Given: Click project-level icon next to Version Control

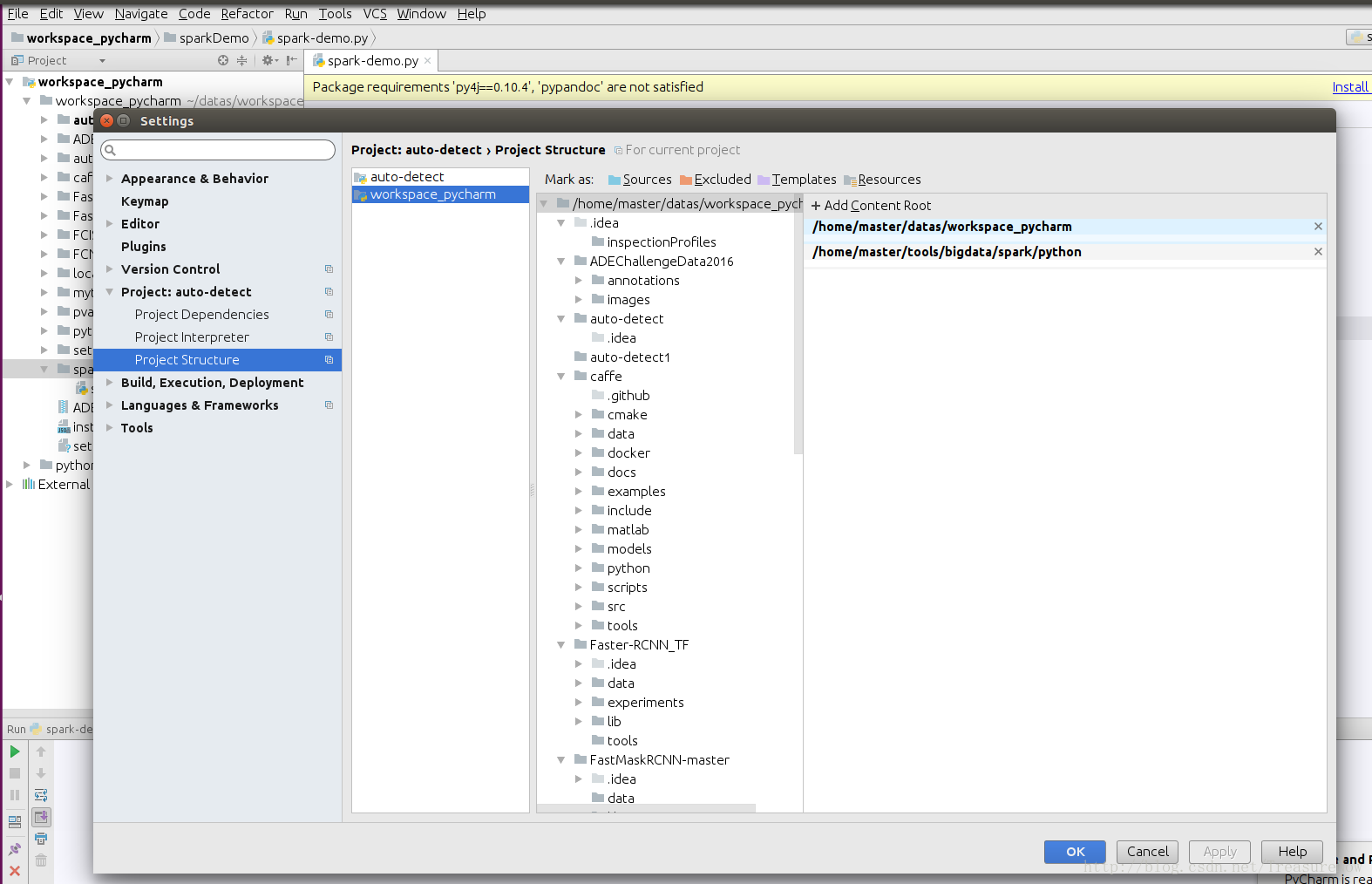Looking at the screenshot, I should click(x=329, y=269).
